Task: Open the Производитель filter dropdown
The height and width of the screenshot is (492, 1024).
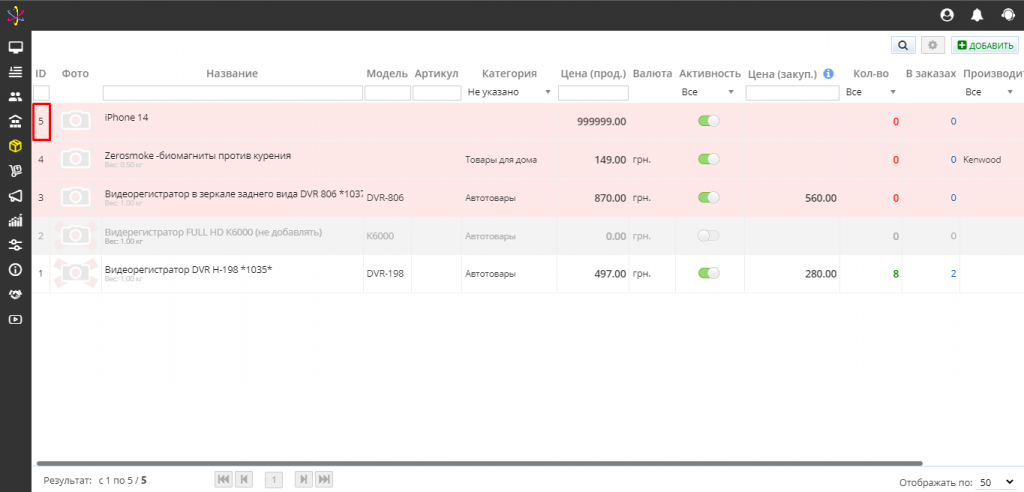Action: coord(989,93)
